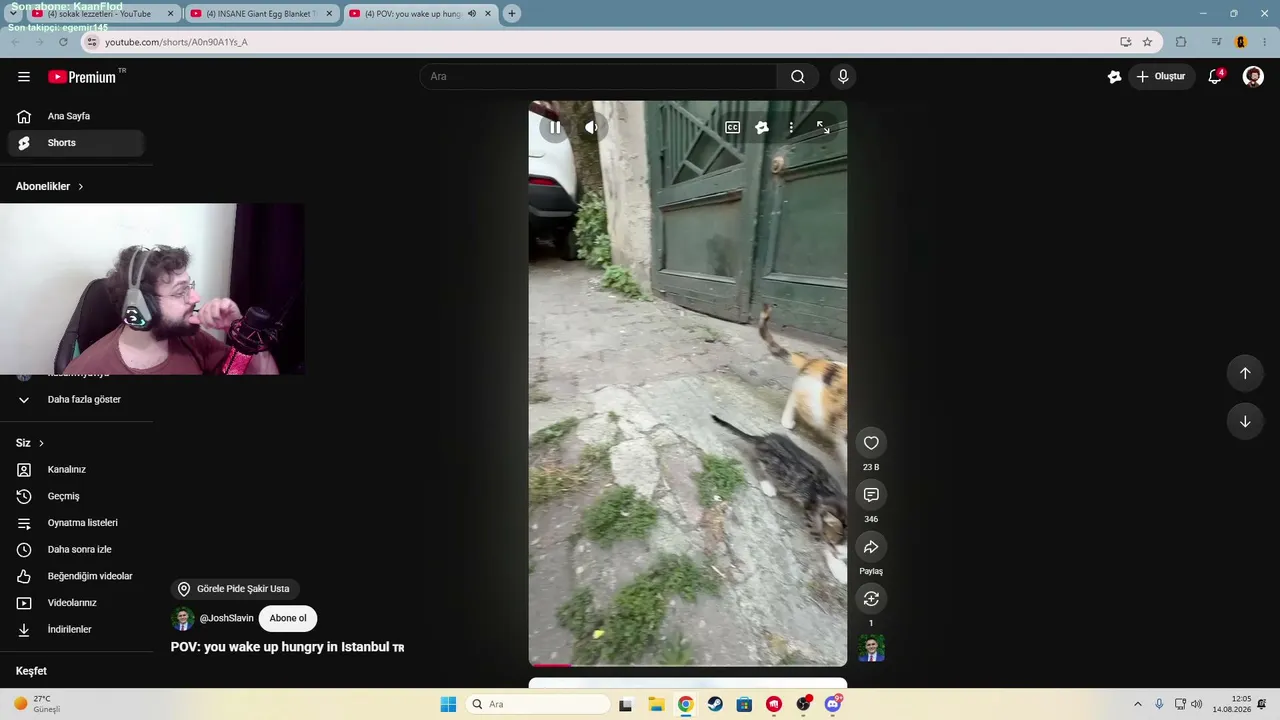Click the YouTube search magnifier button
Screen dimensions: 1280x720
798,77
